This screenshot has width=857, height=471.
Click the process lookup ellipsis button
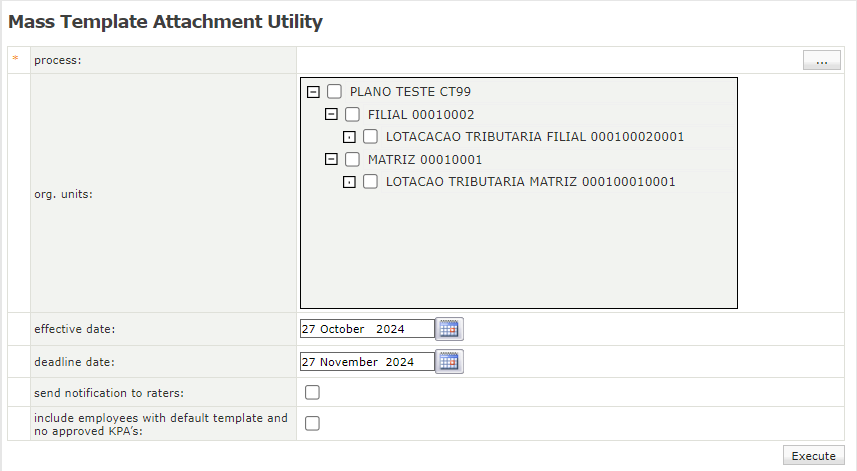[x=821, y=61]
